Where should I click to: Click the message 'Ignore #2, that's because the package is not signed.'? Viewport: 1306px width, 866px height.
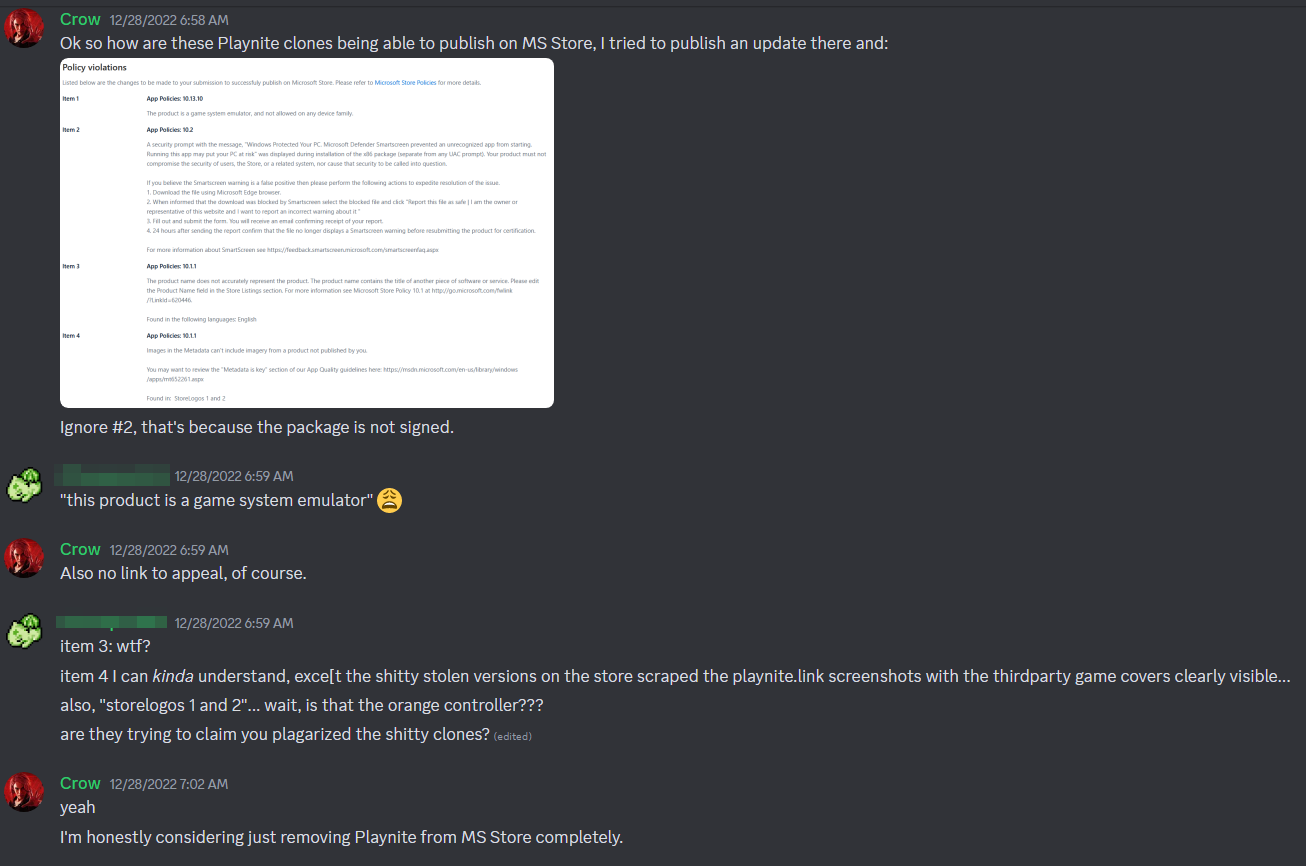coord(257,427)
